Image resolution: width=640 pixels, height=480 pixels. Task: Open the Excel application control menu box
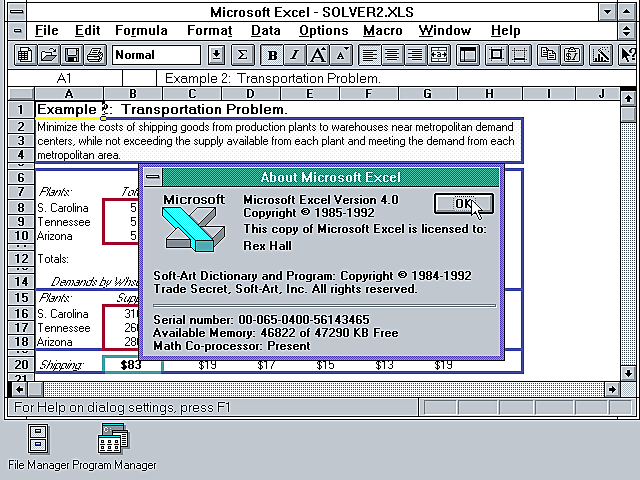[17, 11]
